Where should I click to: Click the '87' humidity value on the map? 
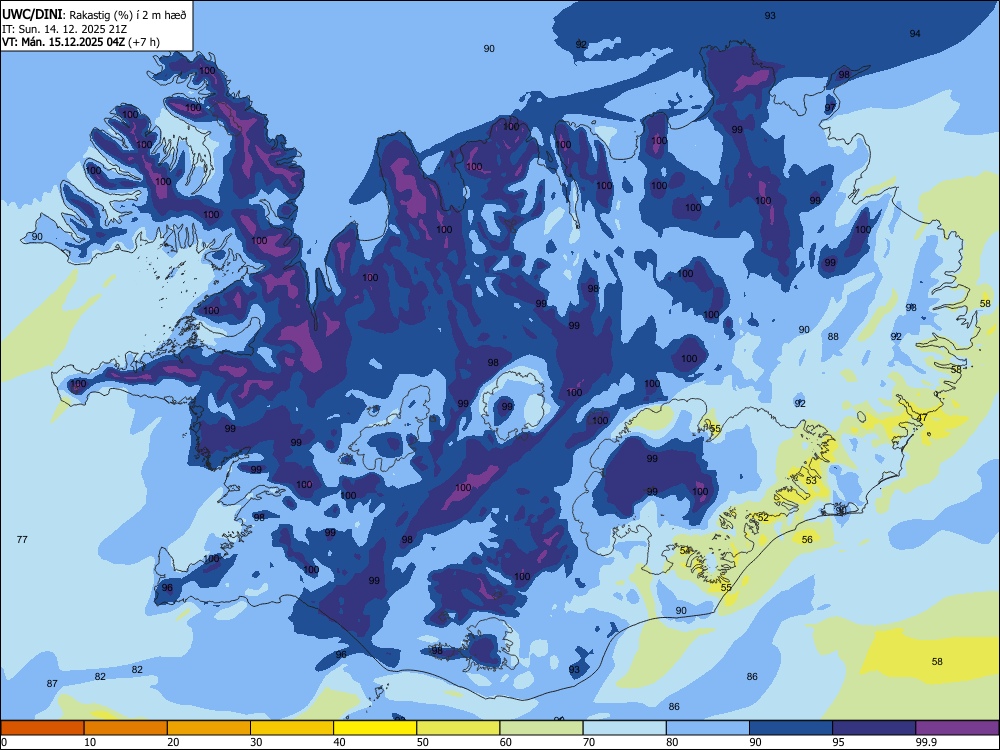point(52,684)
